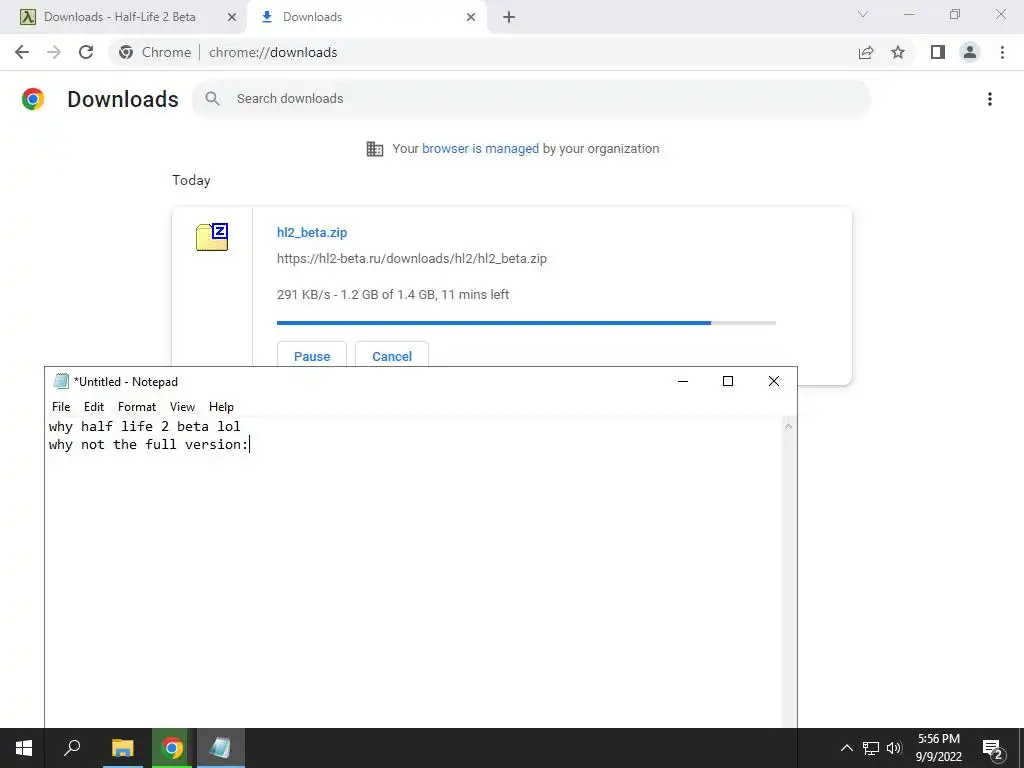Click the hl2-beta.ru download source URL
This screenshot has width=1024, height=768.
(411, 259)
